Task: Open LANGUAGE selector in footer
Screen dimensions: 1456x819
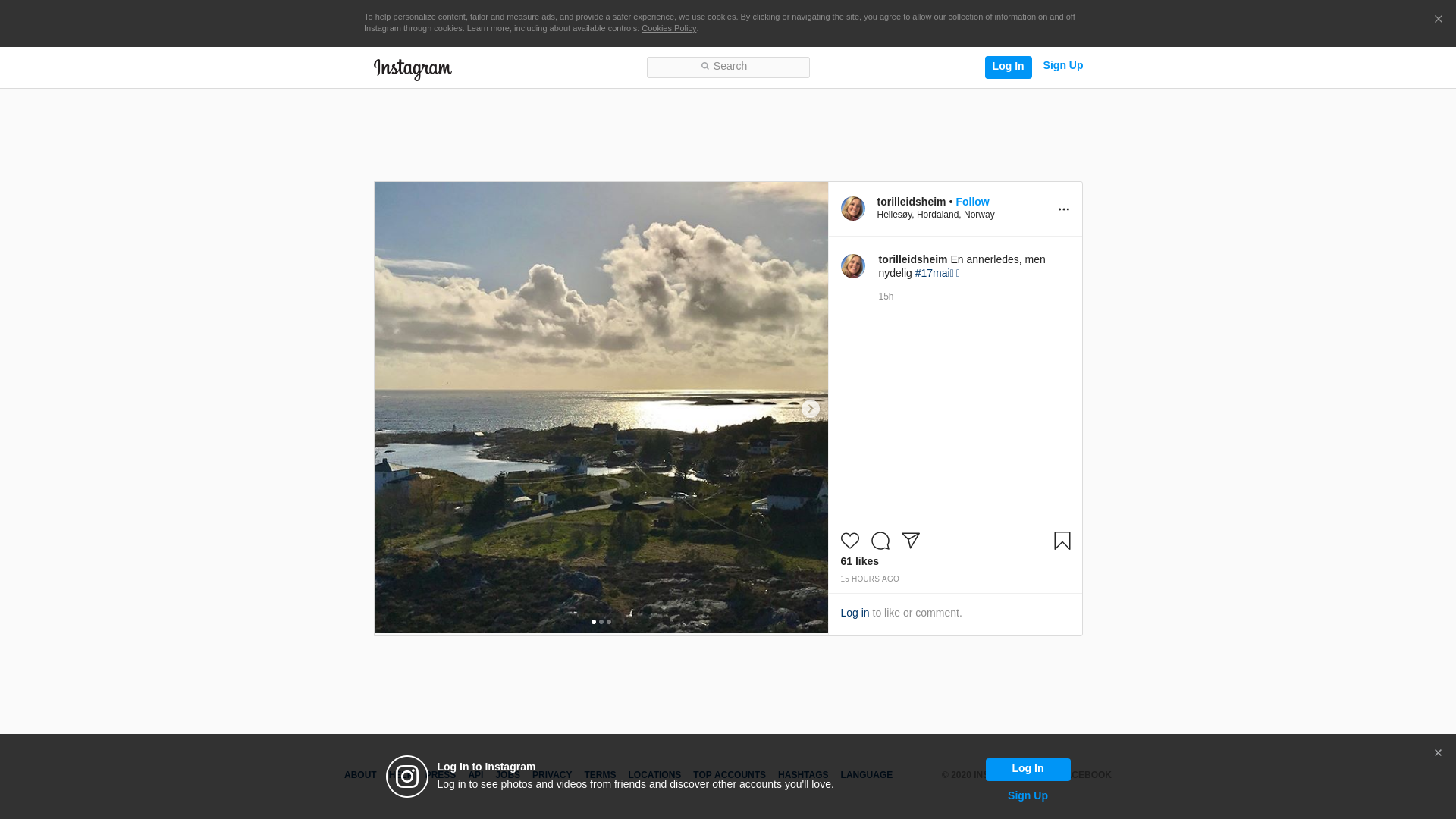Action: pos(866,775)
